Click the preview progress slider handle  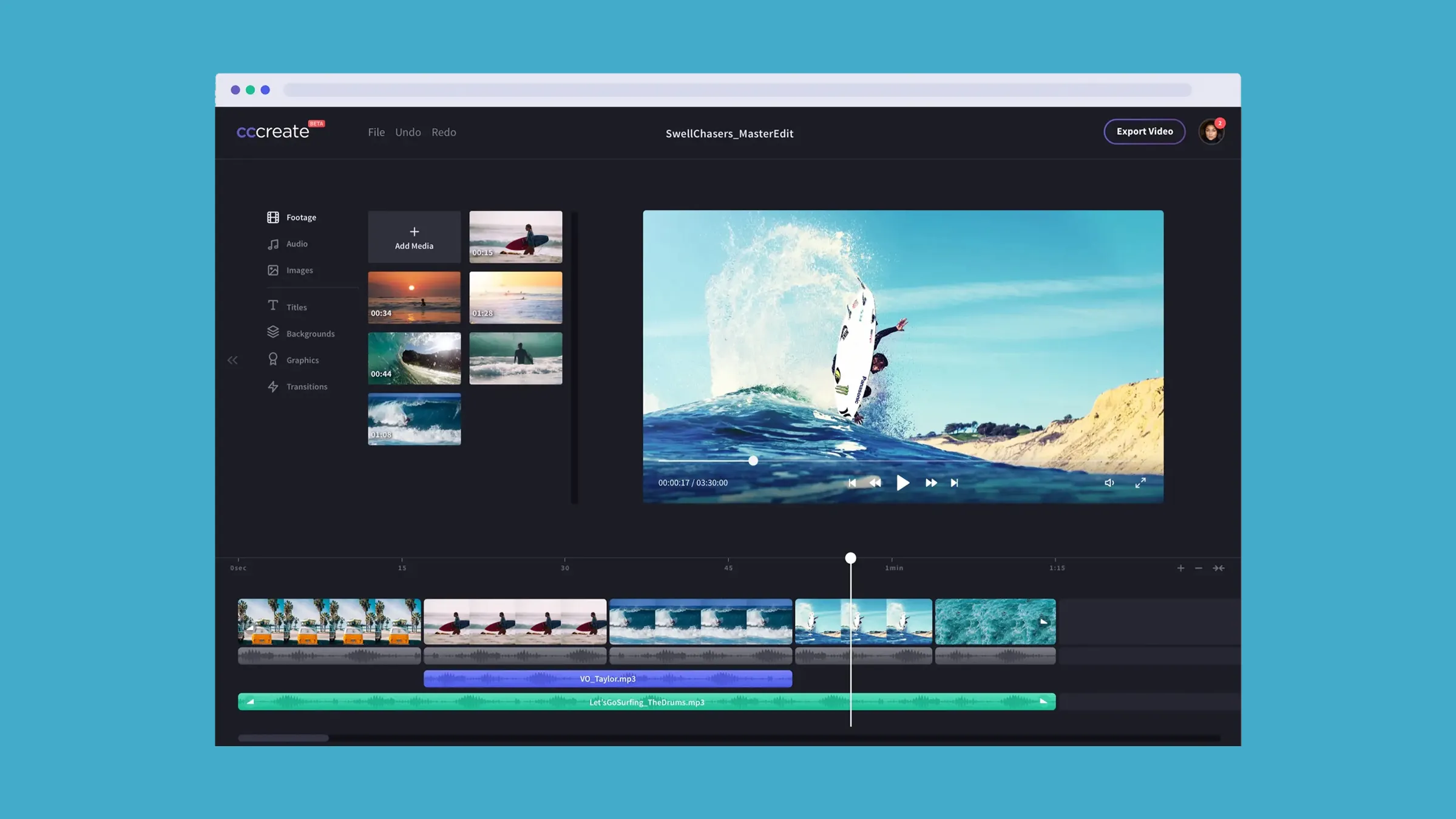tap(753, 461)
